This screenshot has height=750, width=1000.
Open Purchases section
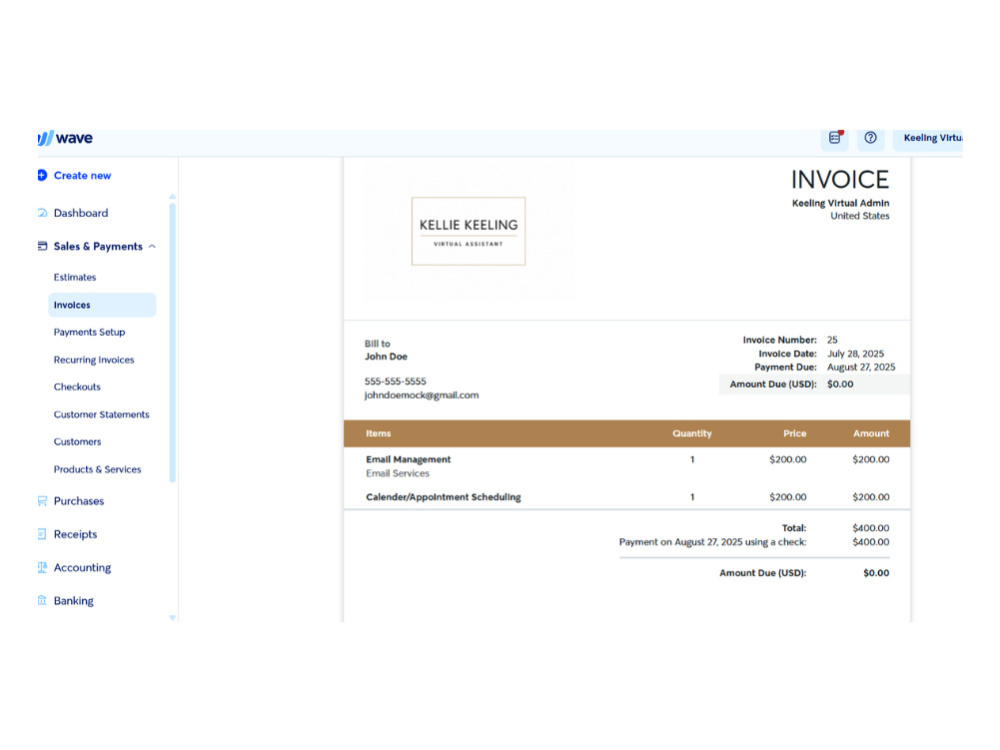[78, 501]
